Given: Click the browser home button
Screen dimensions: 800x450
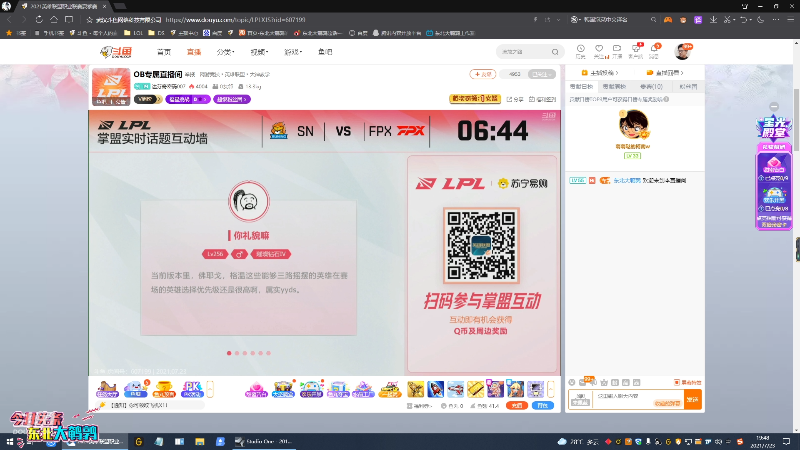Looking at the screenshot, I should (x=54, y=19).
